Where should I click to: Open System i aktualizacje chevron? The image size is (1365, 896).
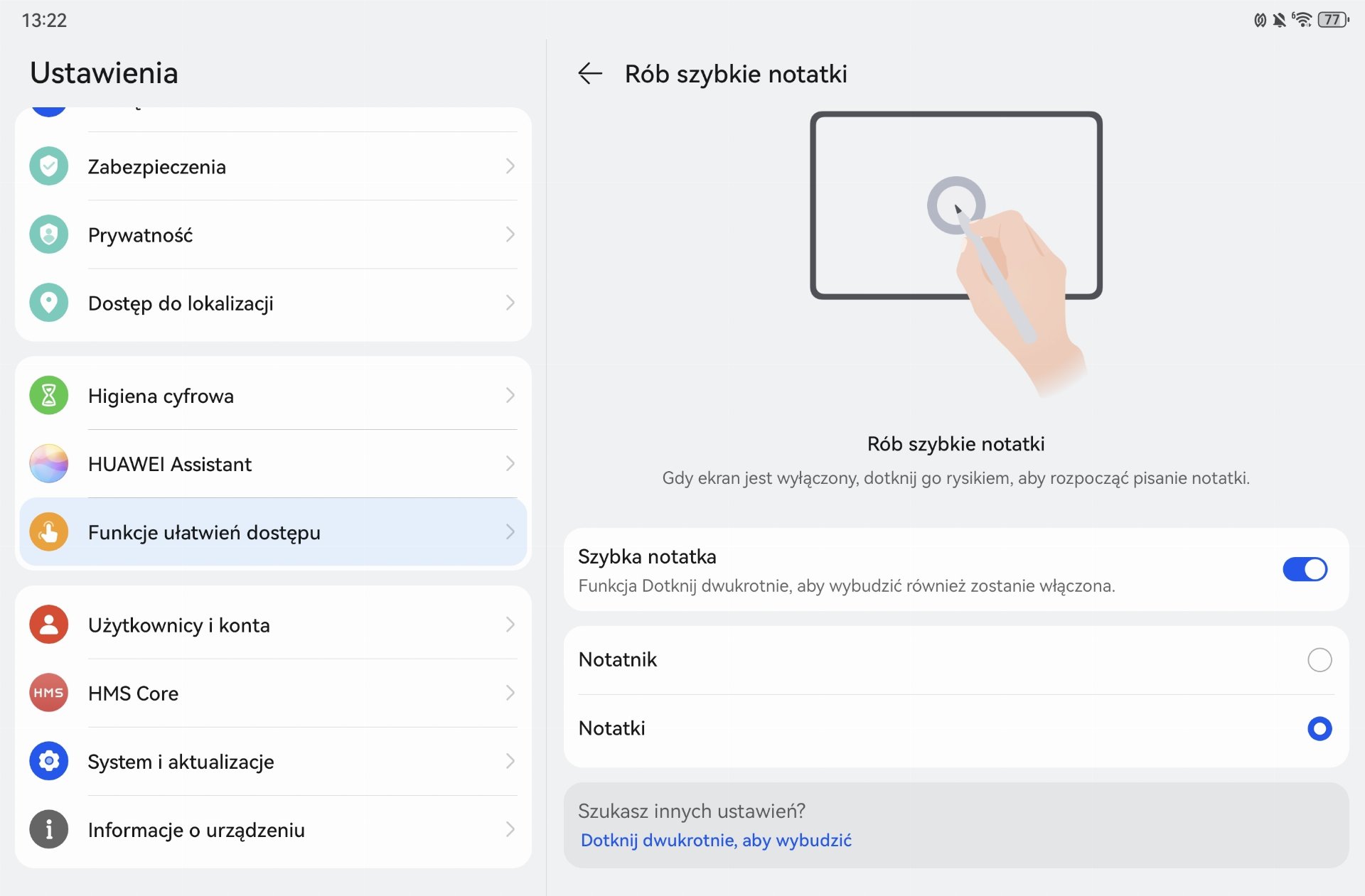510,761
